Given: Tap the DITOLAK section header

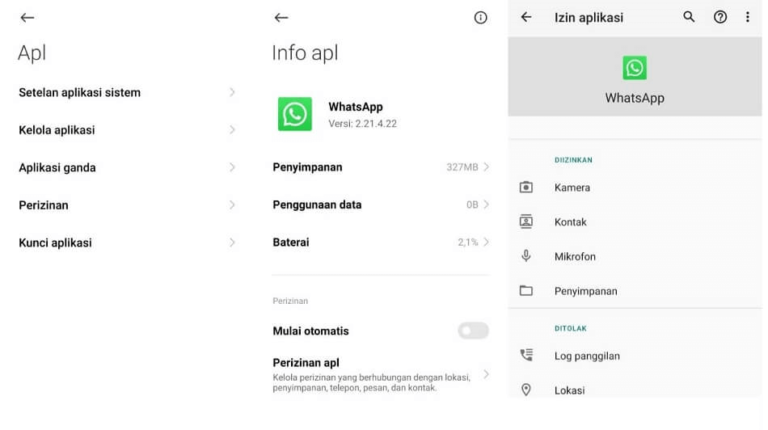Looking at the screenshot, I should click(570, 328).
